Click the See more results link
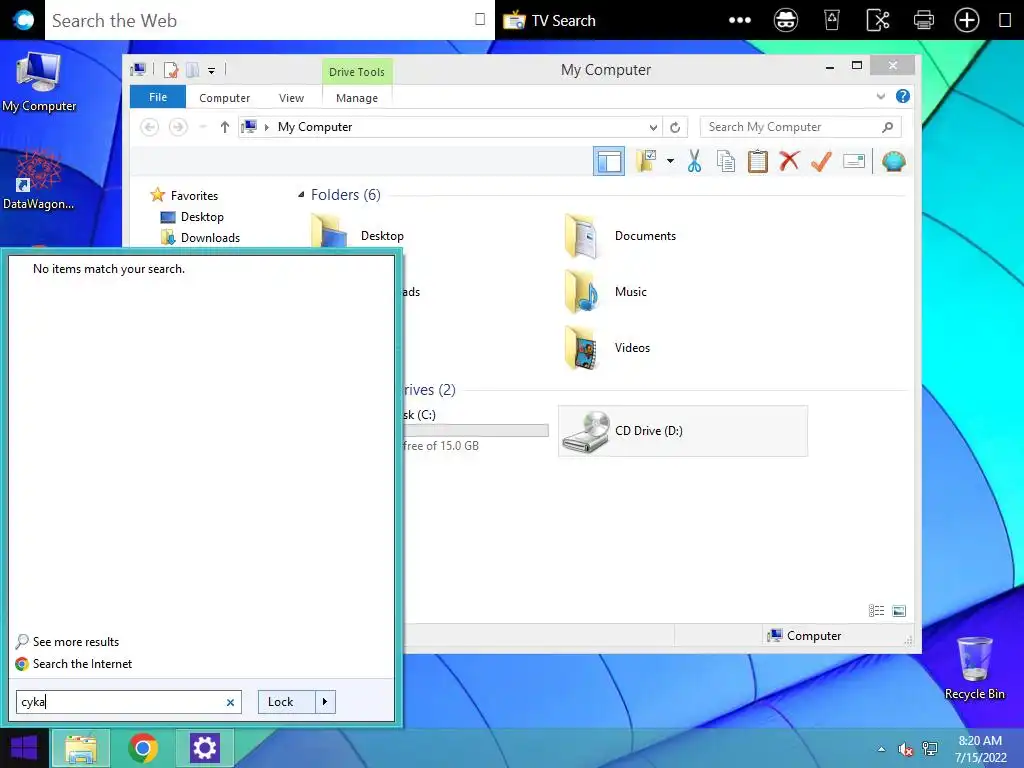1024x768 pixels. (x=76, y=642)
